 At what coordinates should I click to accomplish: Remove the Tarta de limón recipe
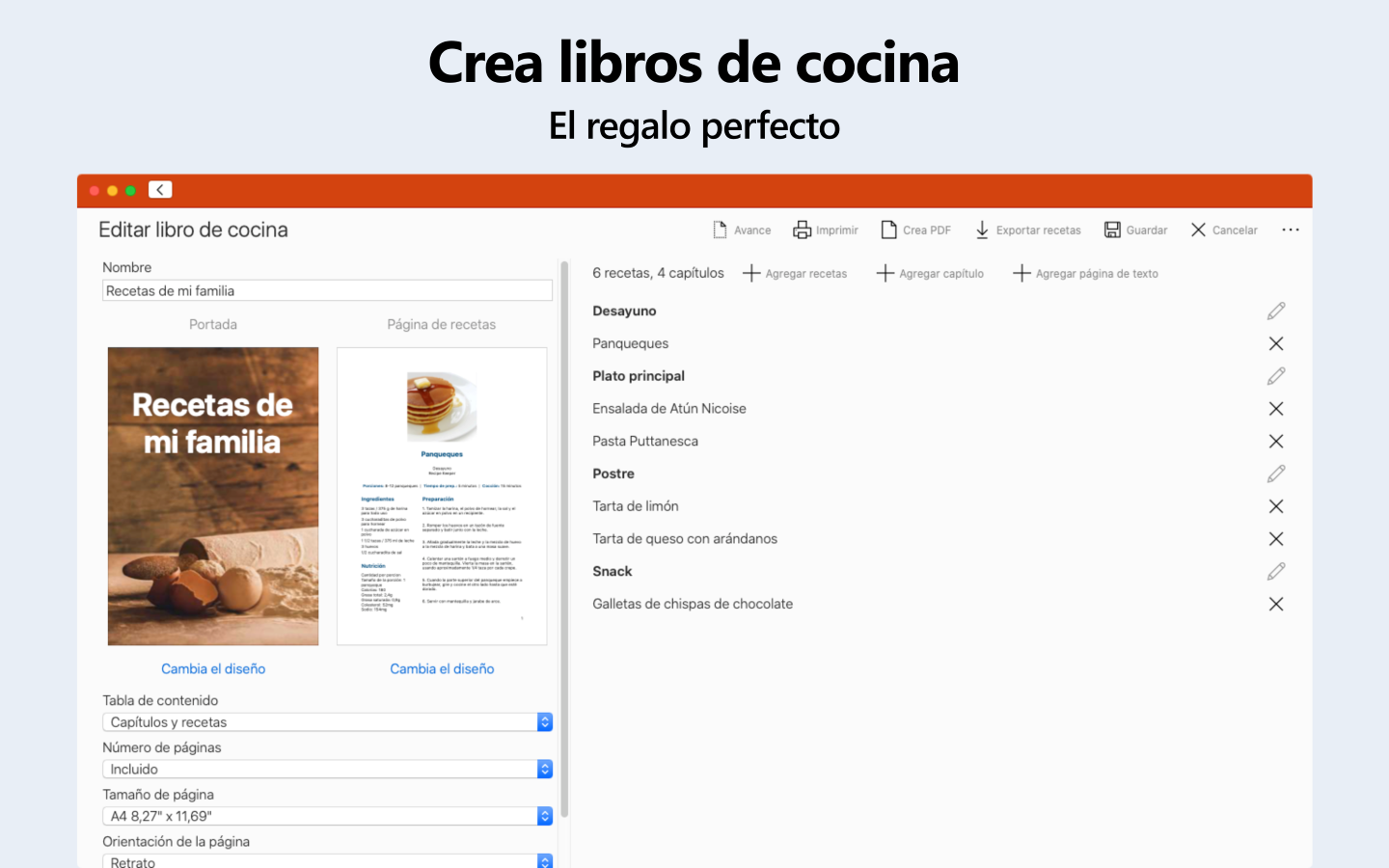tap(1276, 506)
